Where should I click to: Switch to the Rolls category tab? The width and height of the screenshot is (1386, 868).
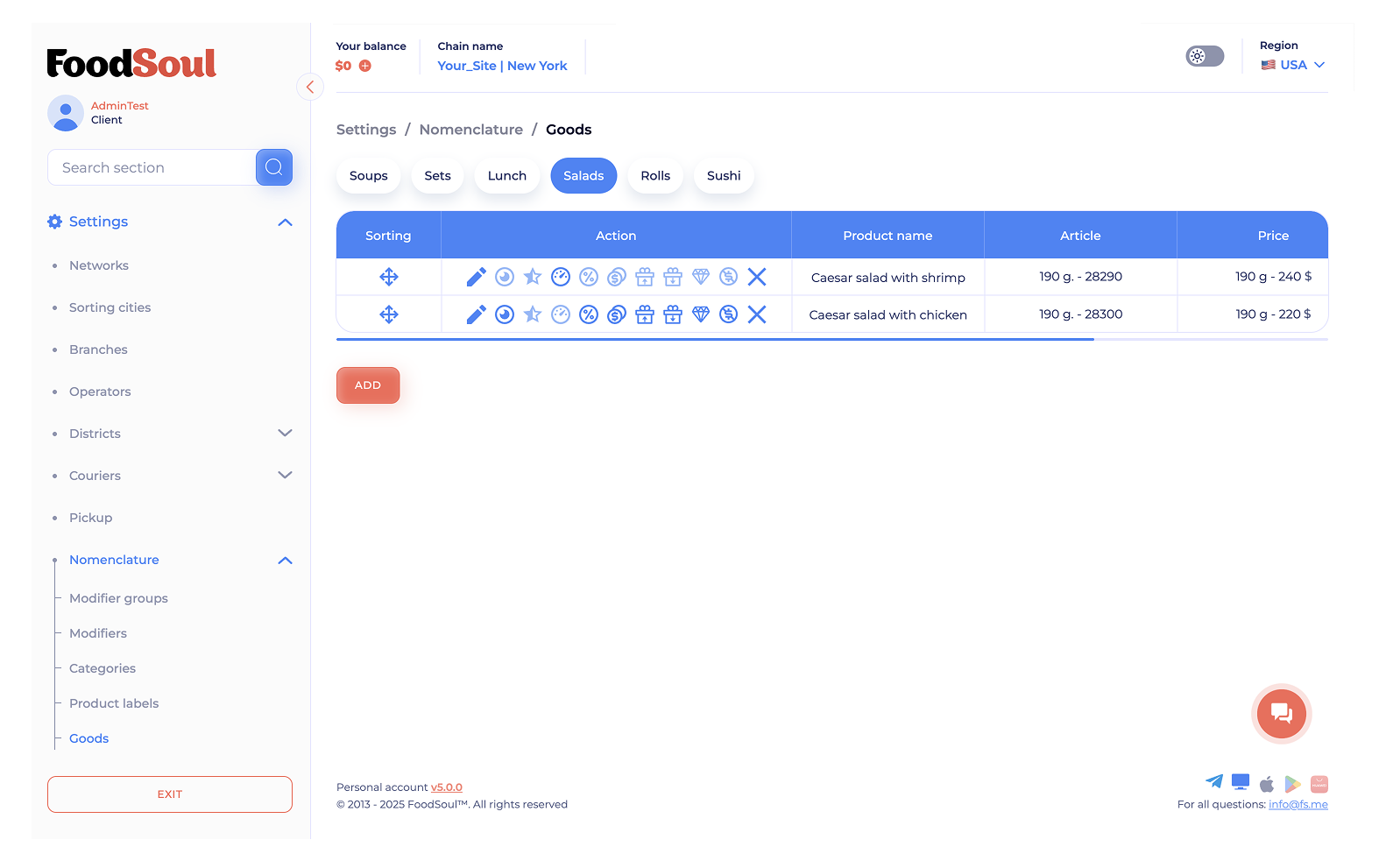point(654,176)
